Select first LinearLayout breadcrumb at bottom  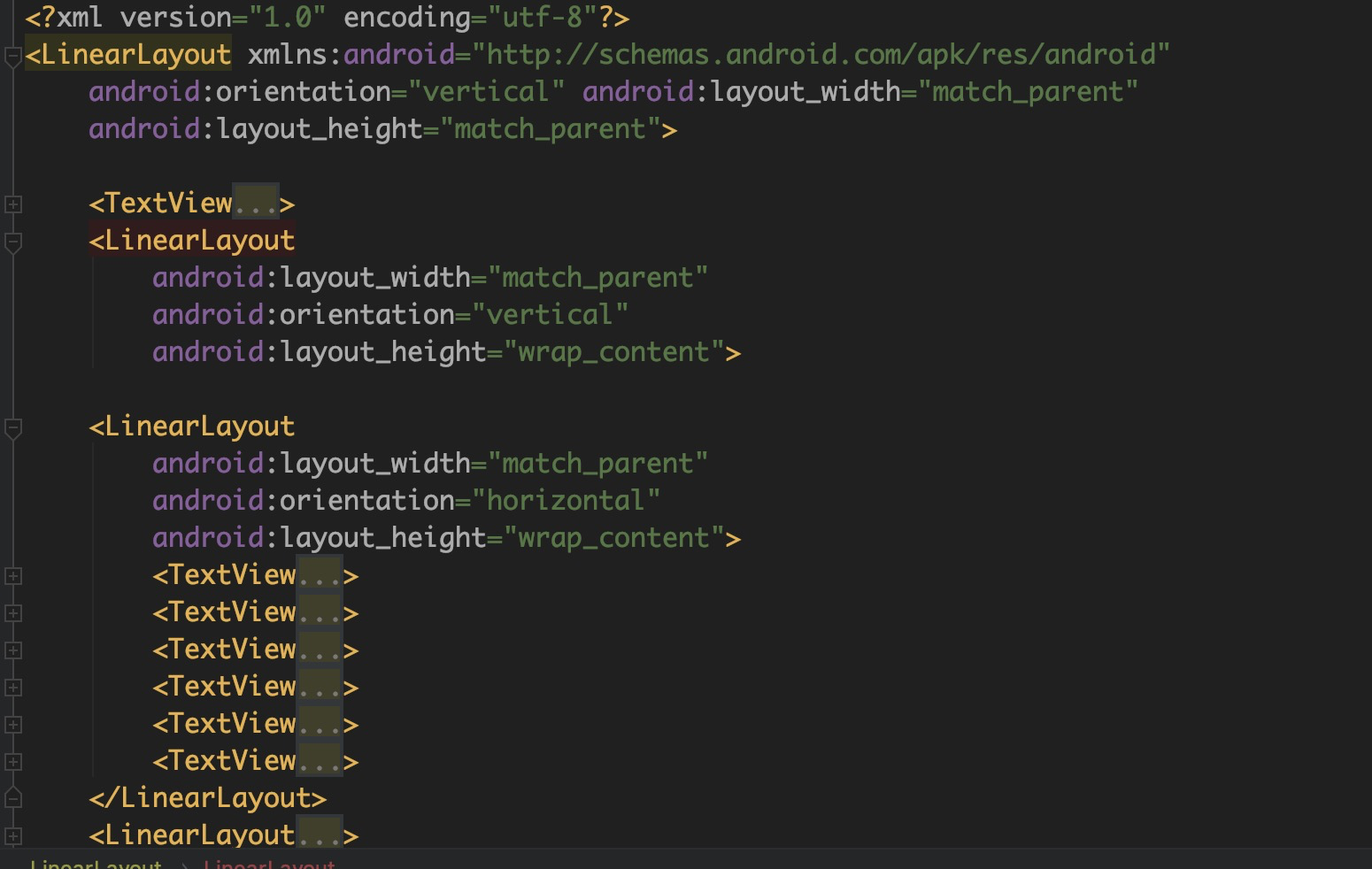[x=96, y=864]
